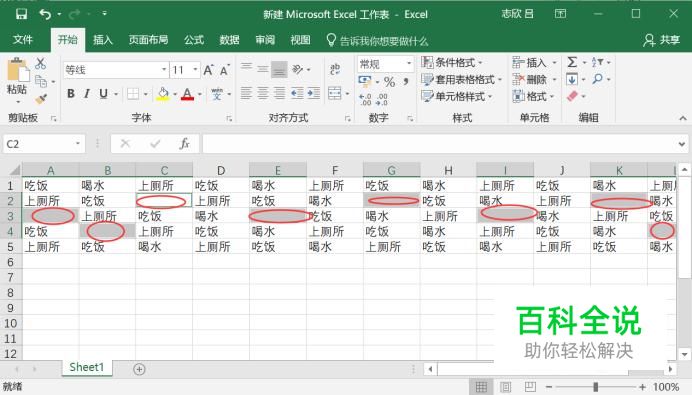Click the 共享 share button

tap(661, 40)
